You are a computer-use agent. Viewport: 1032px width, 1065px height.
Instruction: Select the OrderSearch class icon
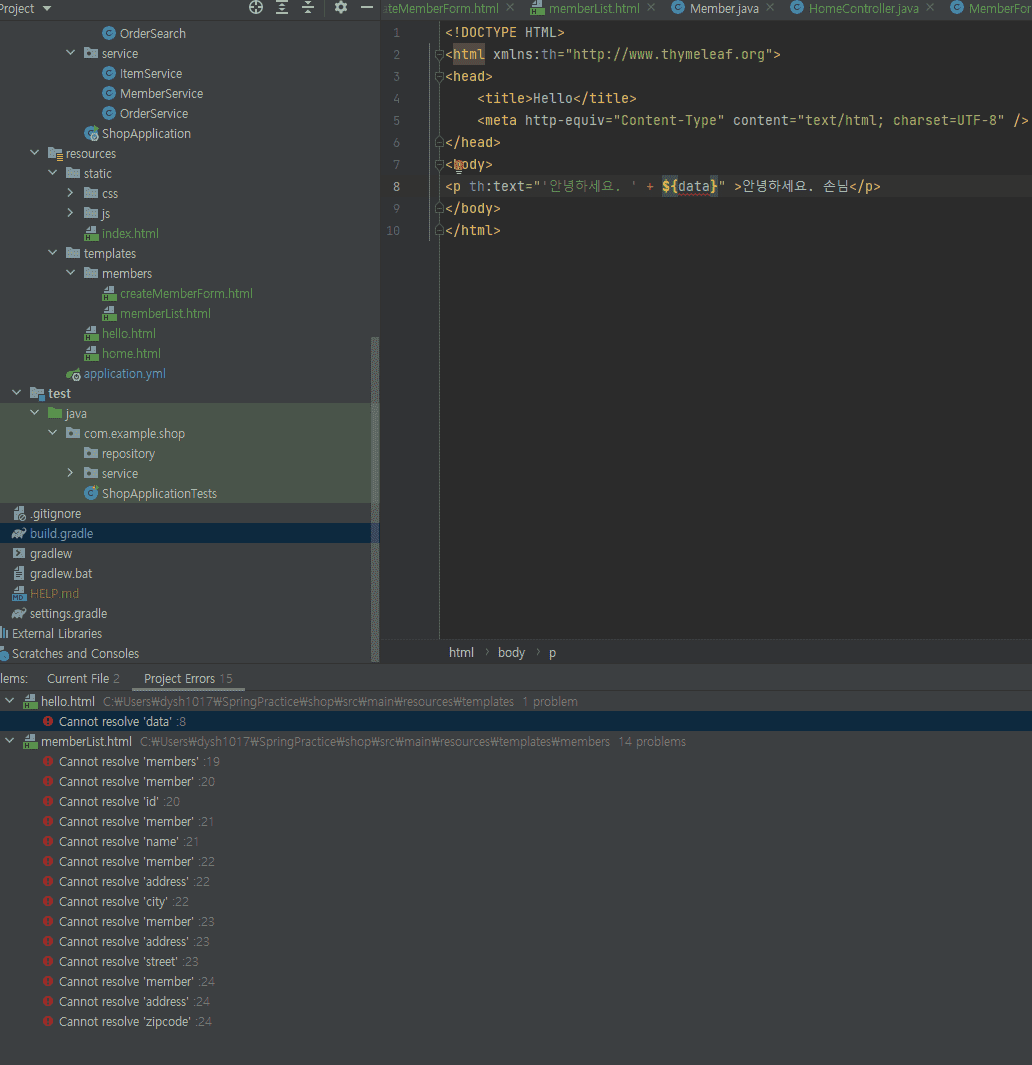click(x=109, y=33)
